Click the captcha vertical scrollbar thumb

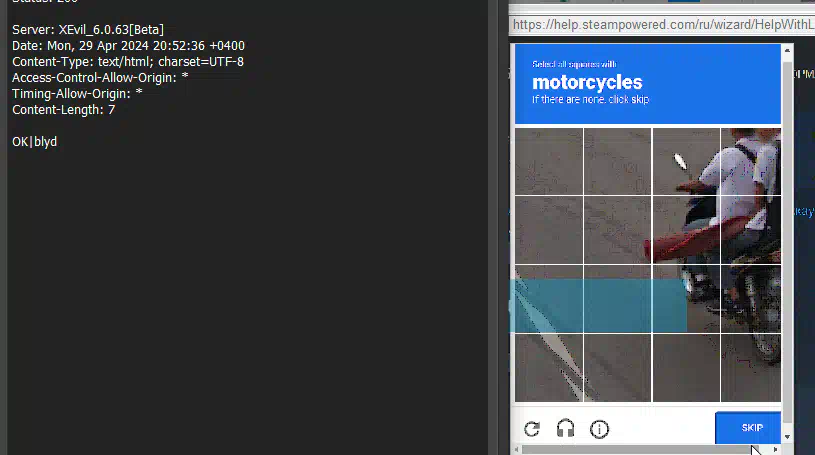click(787, 242)
